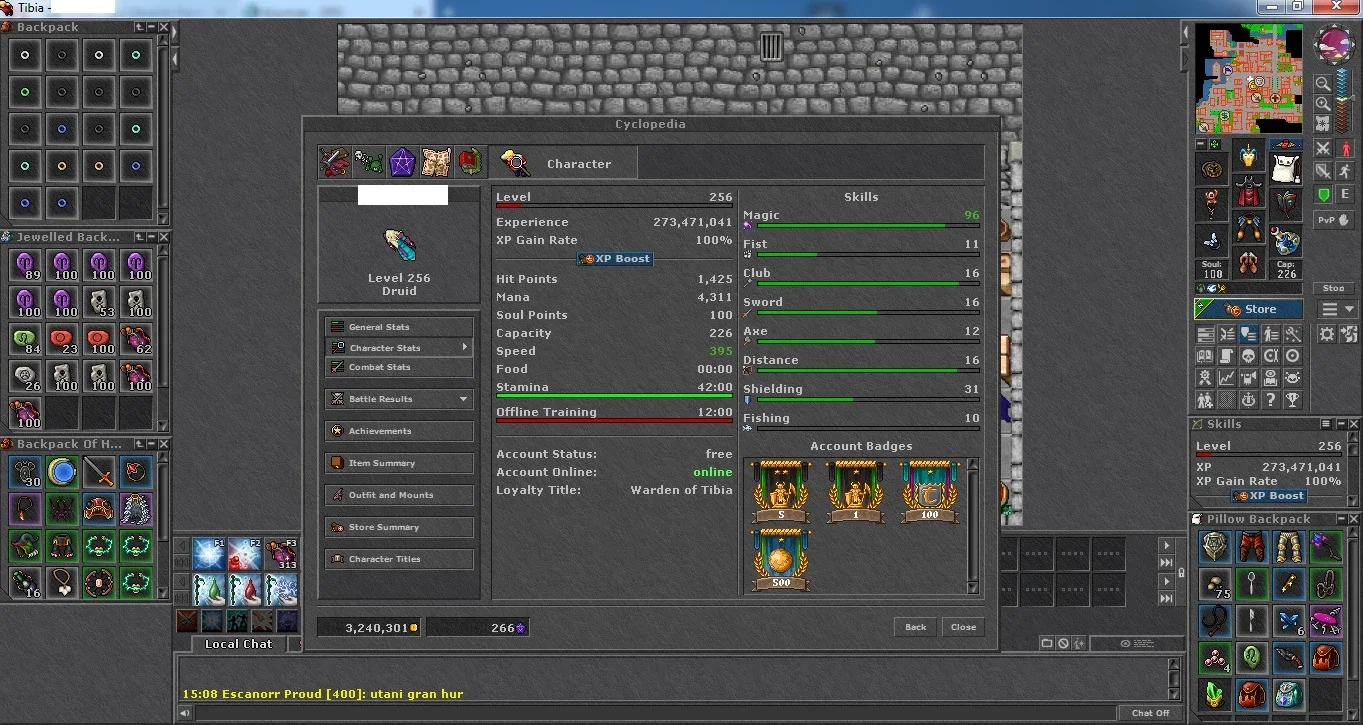Click the gold balance 3,240,301 field
1363x725 pixels.
369,628
